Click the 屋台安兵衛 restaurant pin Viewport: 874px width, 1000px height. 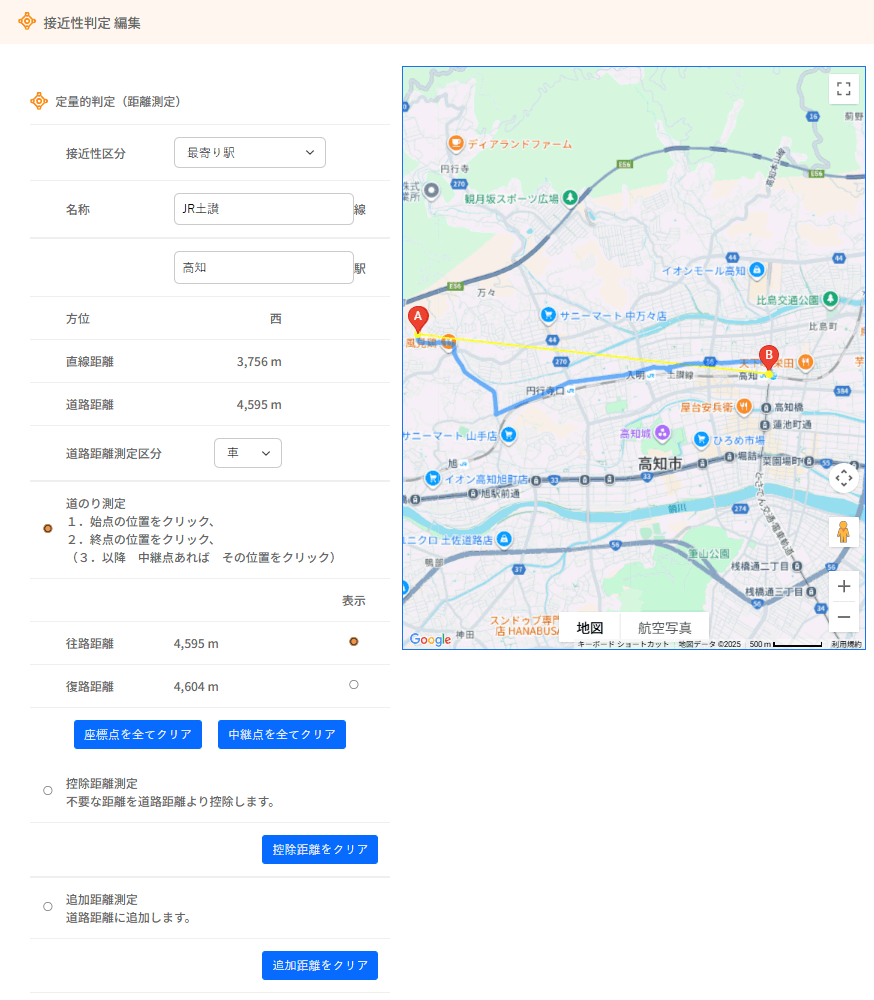(744, 406)
